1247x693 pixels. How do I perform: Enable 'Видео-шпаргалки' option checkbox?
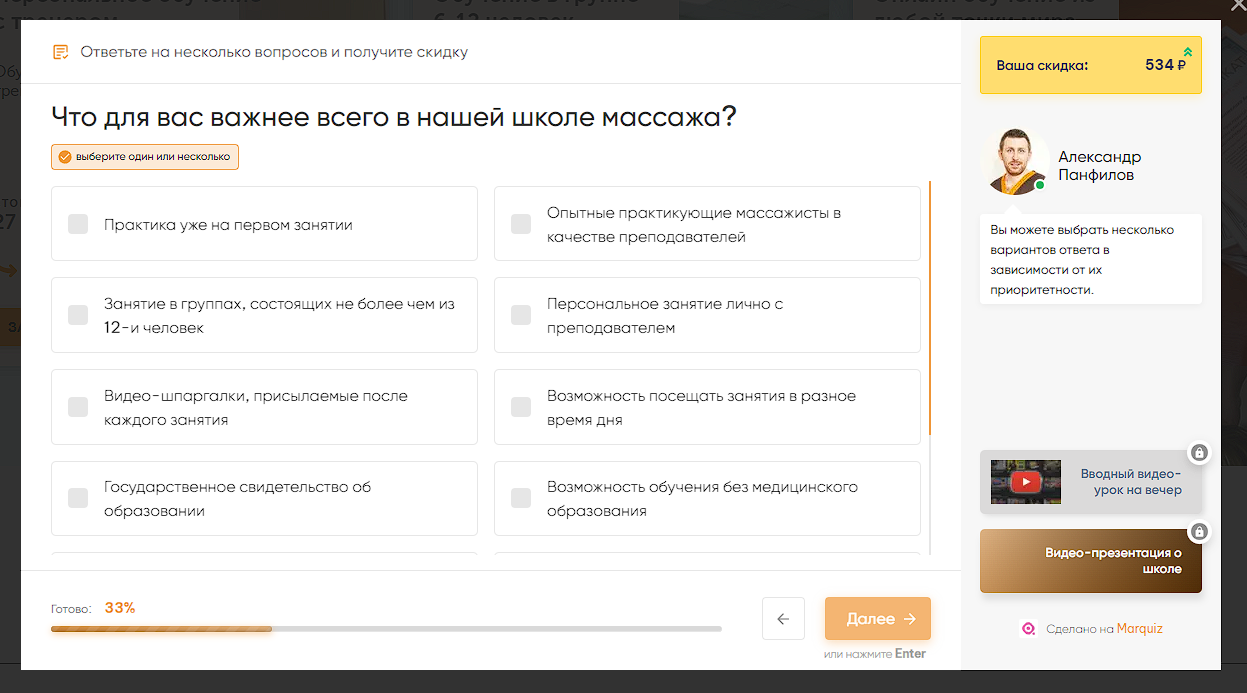pyautogui.click(x=78, y=407)
